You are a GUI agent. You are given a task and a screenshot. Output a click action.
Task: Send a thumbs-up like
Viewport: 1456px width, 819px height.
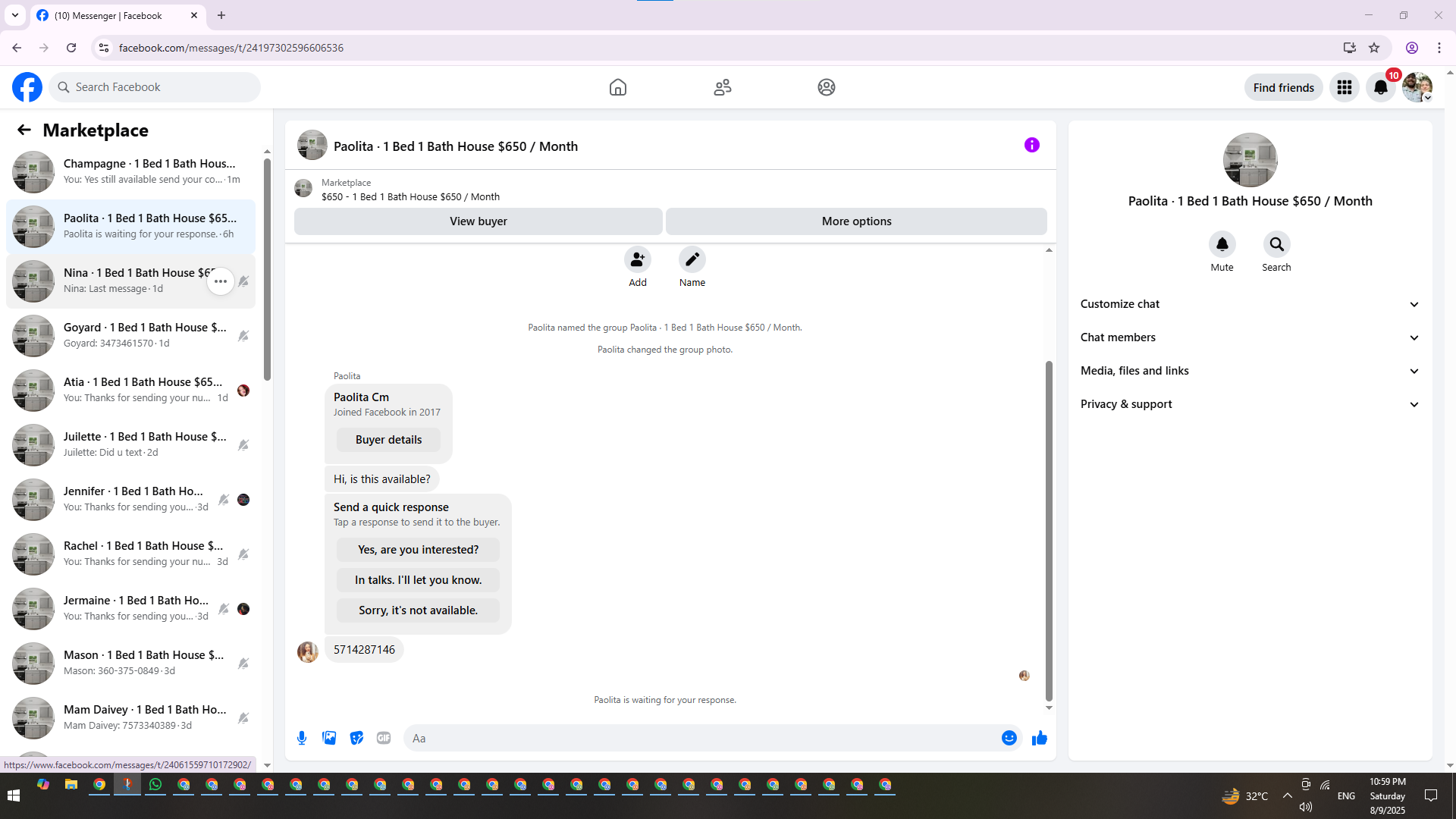point(1039,738)
